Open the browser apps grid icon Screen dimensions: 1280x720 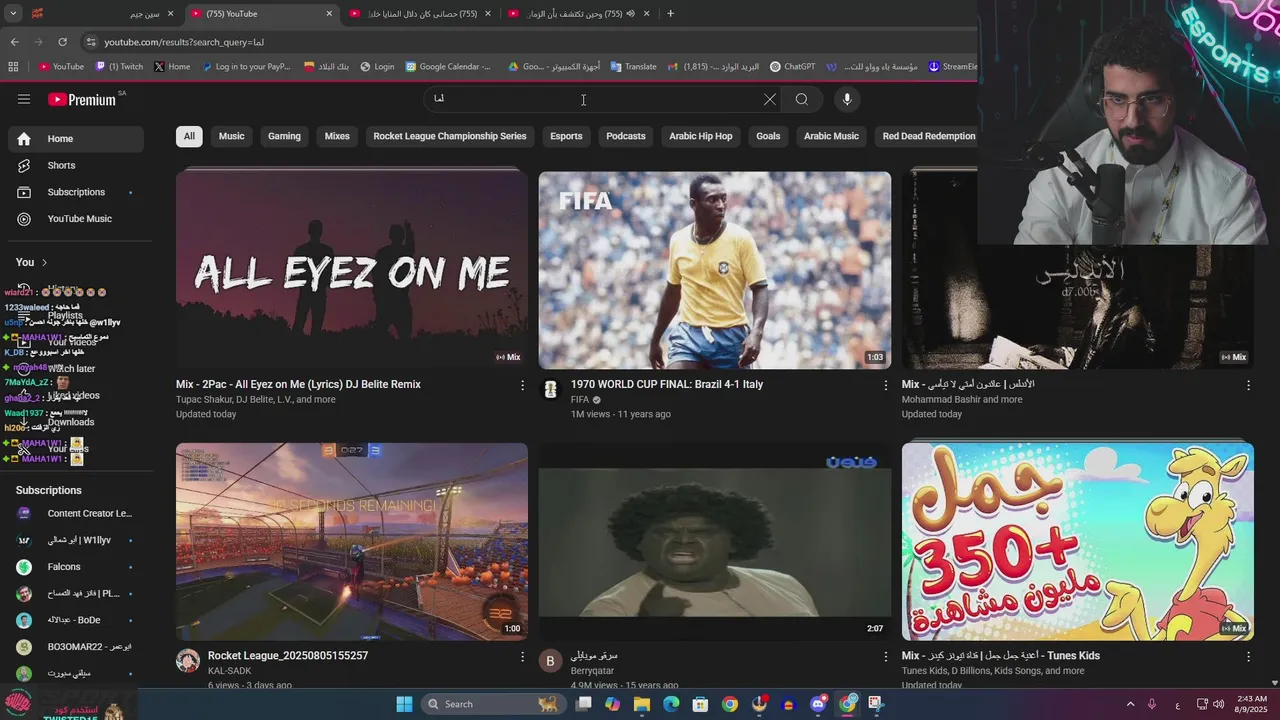point(13,67)
